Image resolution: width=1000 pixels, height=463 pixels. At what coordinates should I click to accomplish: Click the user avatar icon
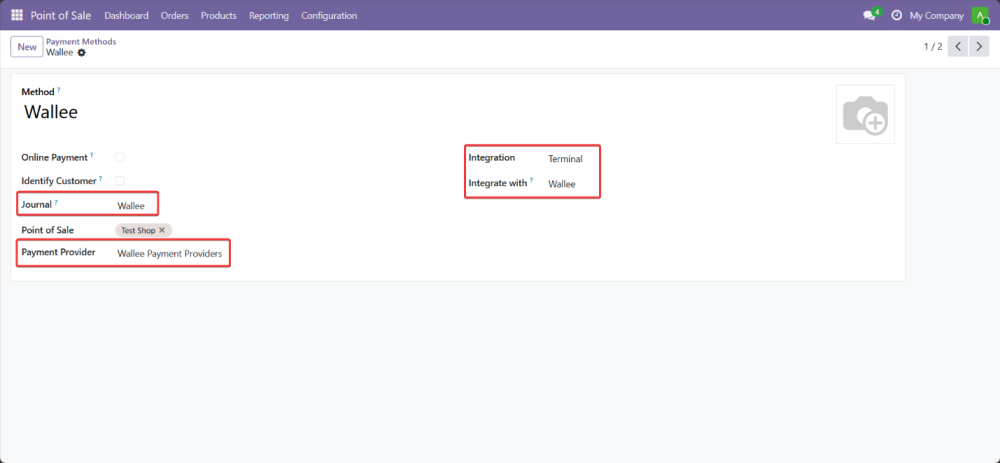click(980, 16)
